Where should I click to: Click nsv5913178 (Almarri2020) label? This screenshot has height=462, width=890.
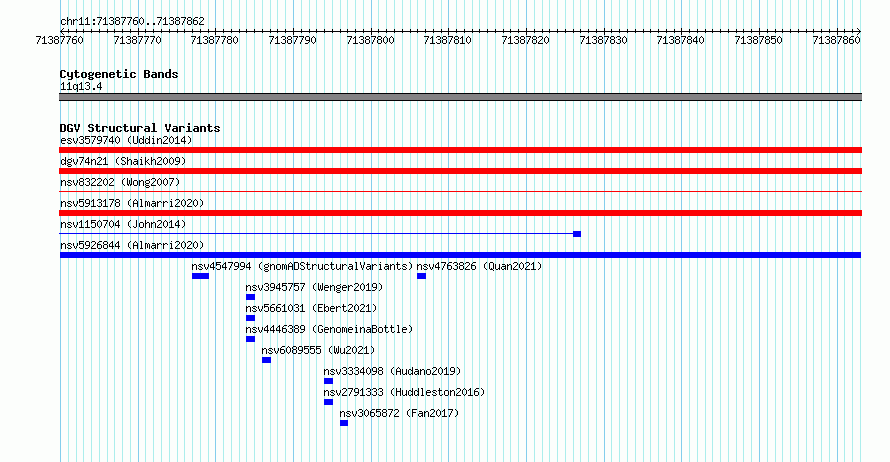coord(132,203)
